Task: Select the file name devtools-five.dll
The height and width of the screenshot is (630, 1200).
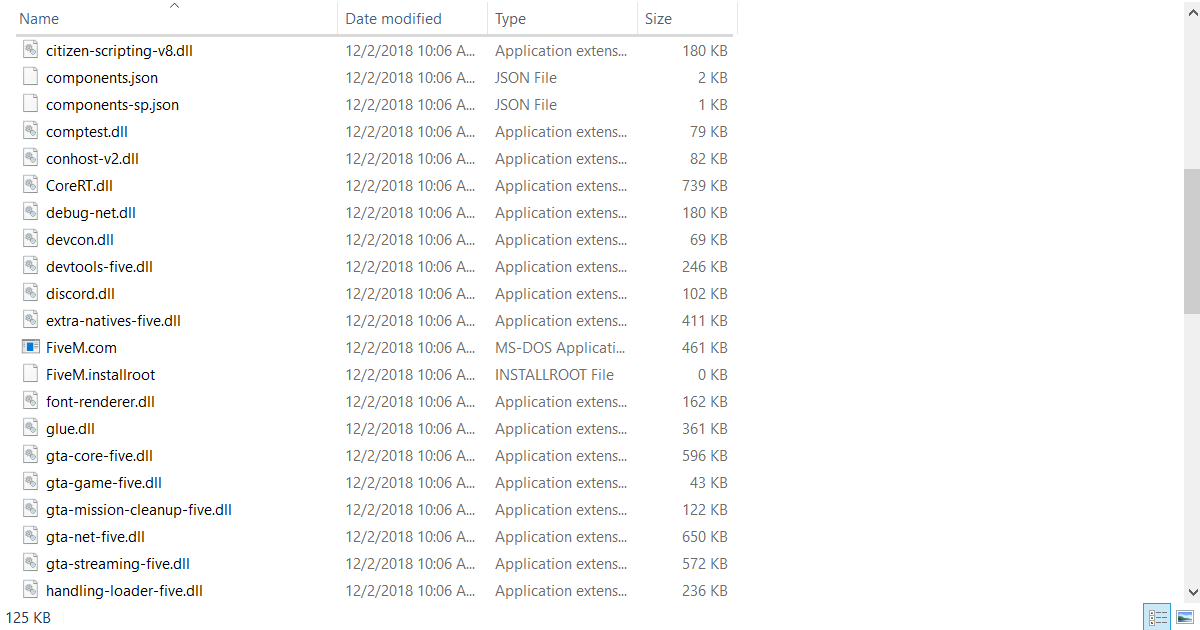Action: pos(99,267)
